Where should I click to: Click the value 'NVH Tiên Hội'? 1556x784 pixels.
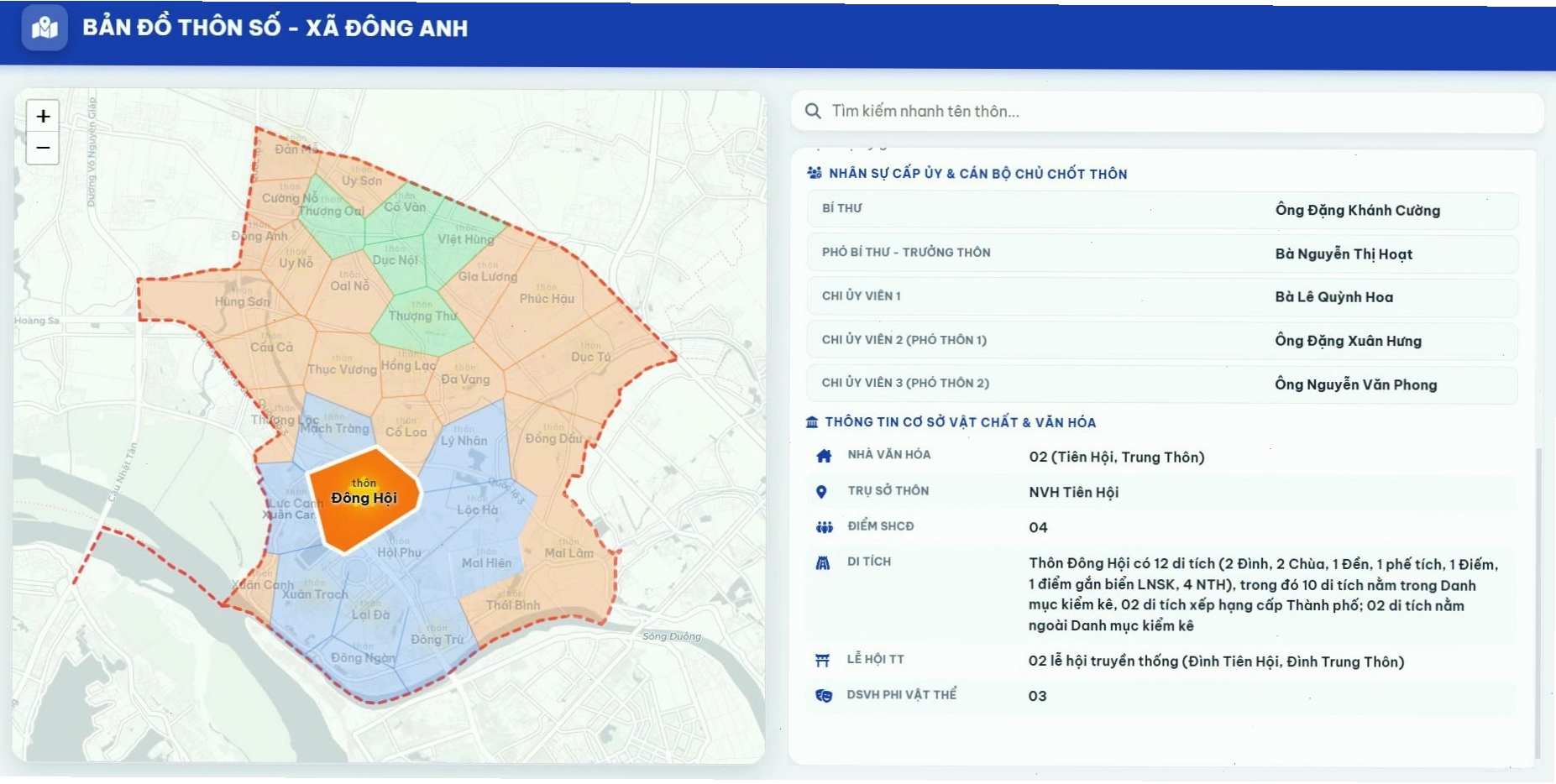click(1073, 492)
